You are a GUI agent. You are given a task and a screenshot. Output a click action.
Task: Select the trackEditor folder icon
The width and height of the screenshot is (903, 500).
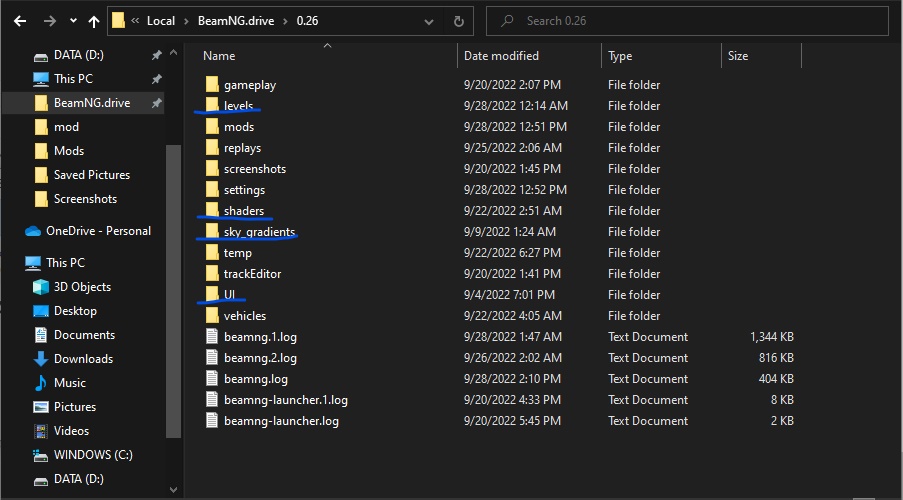(212, 274)
